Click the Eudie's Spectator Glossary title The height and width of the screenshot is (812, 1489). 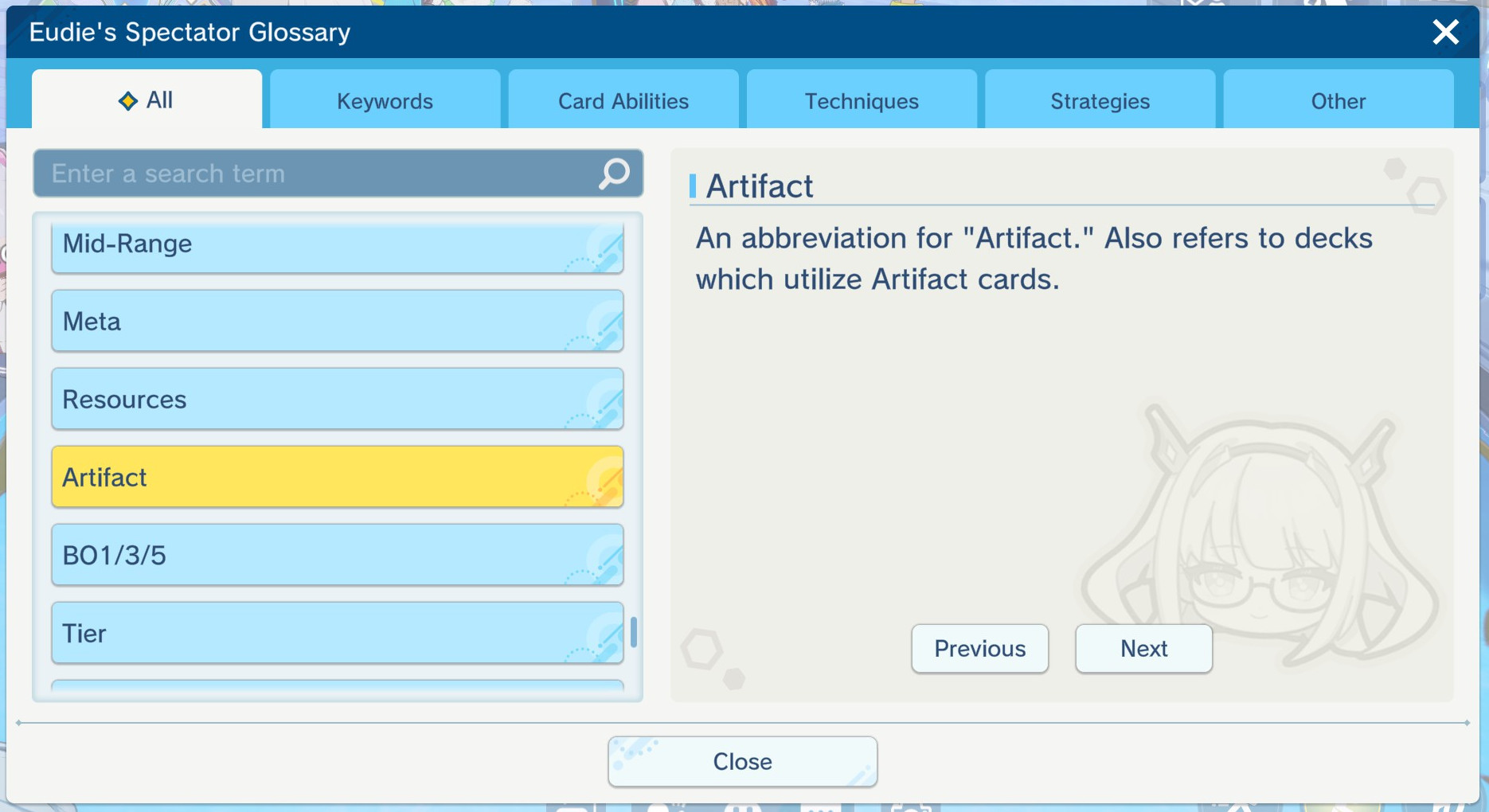pos(190,32)
